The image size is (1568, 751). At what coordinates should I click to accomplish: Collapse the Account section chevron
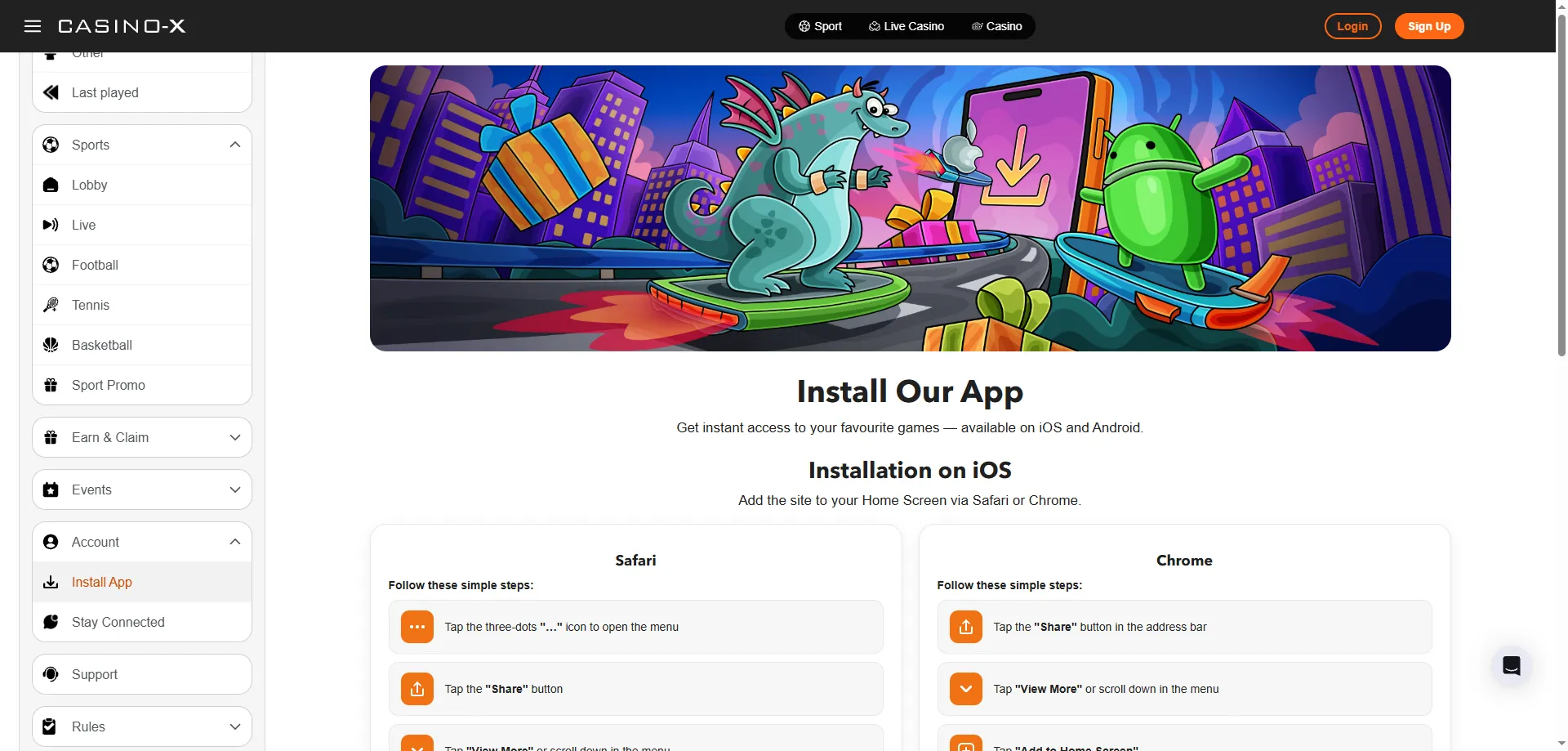point(235,542)
